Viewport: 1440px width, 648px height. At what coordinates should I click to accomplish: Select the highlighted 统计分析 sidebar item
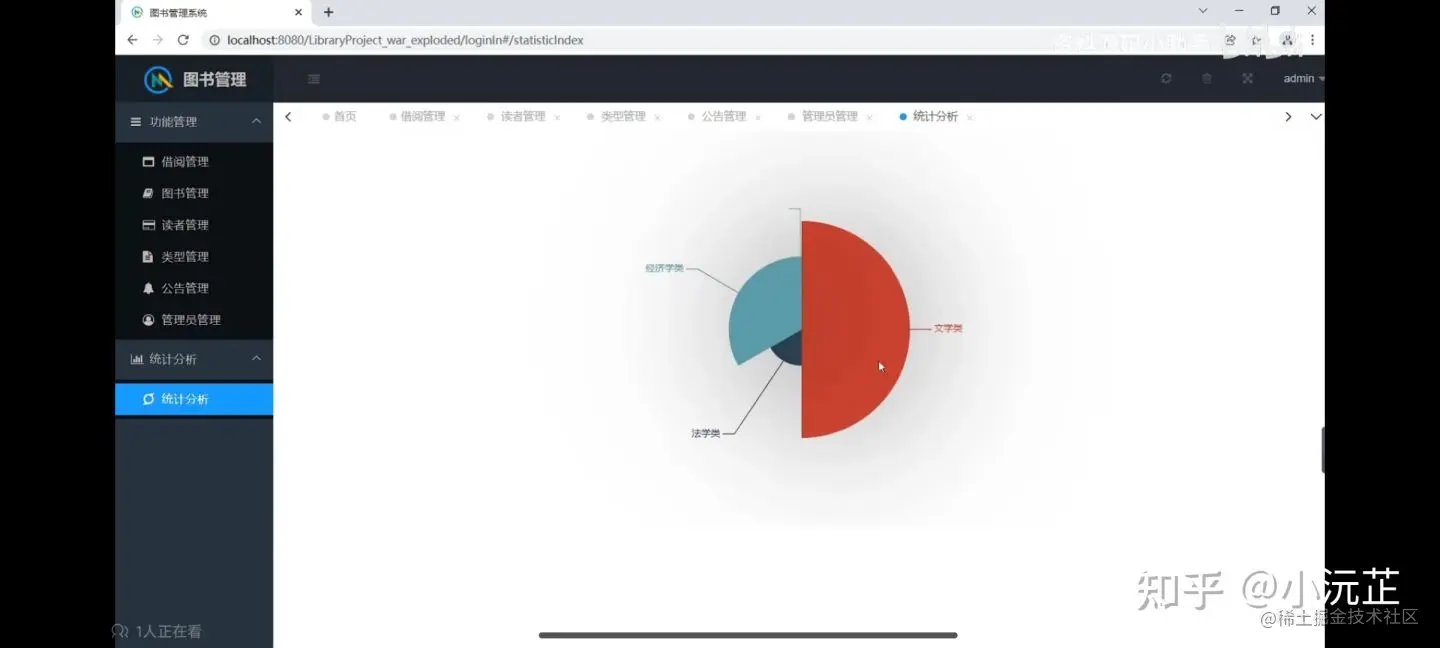coord(194,399)
